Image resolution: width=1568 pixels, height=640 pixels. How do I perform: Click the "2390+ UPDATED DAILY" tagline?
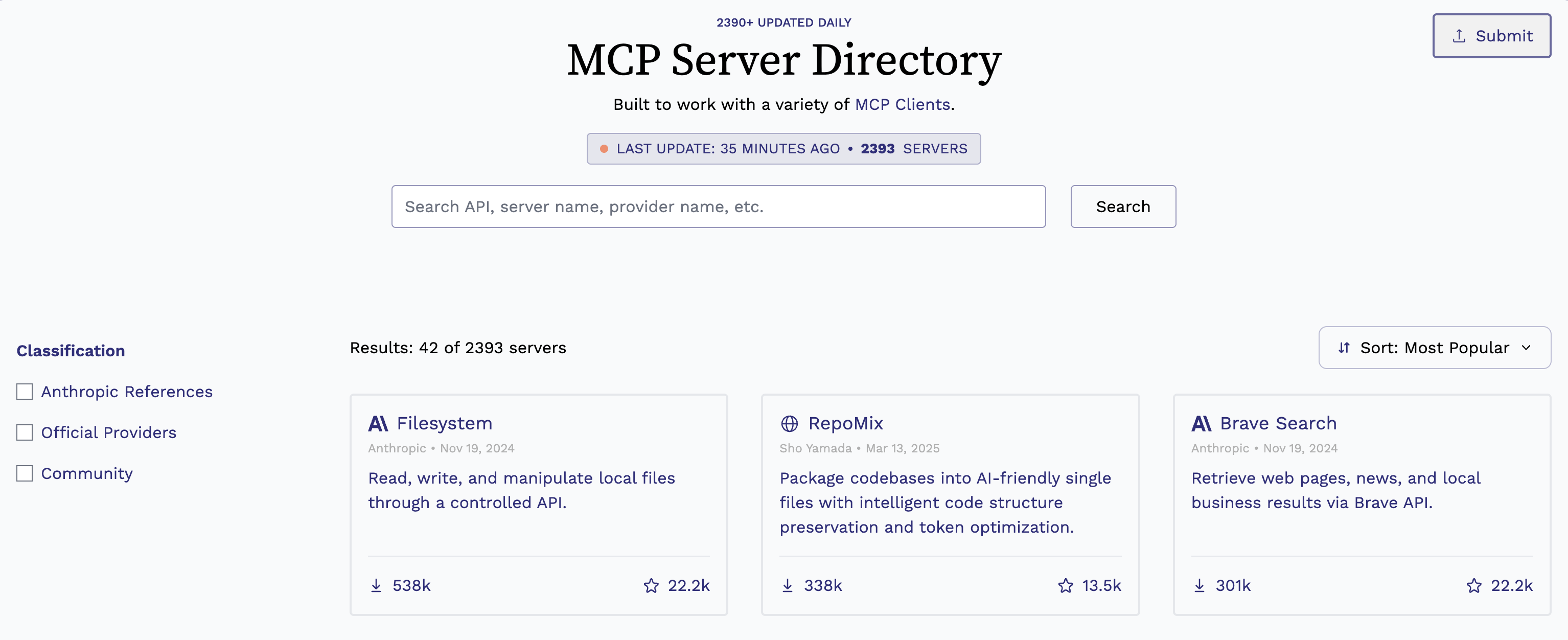pos(783,22)
